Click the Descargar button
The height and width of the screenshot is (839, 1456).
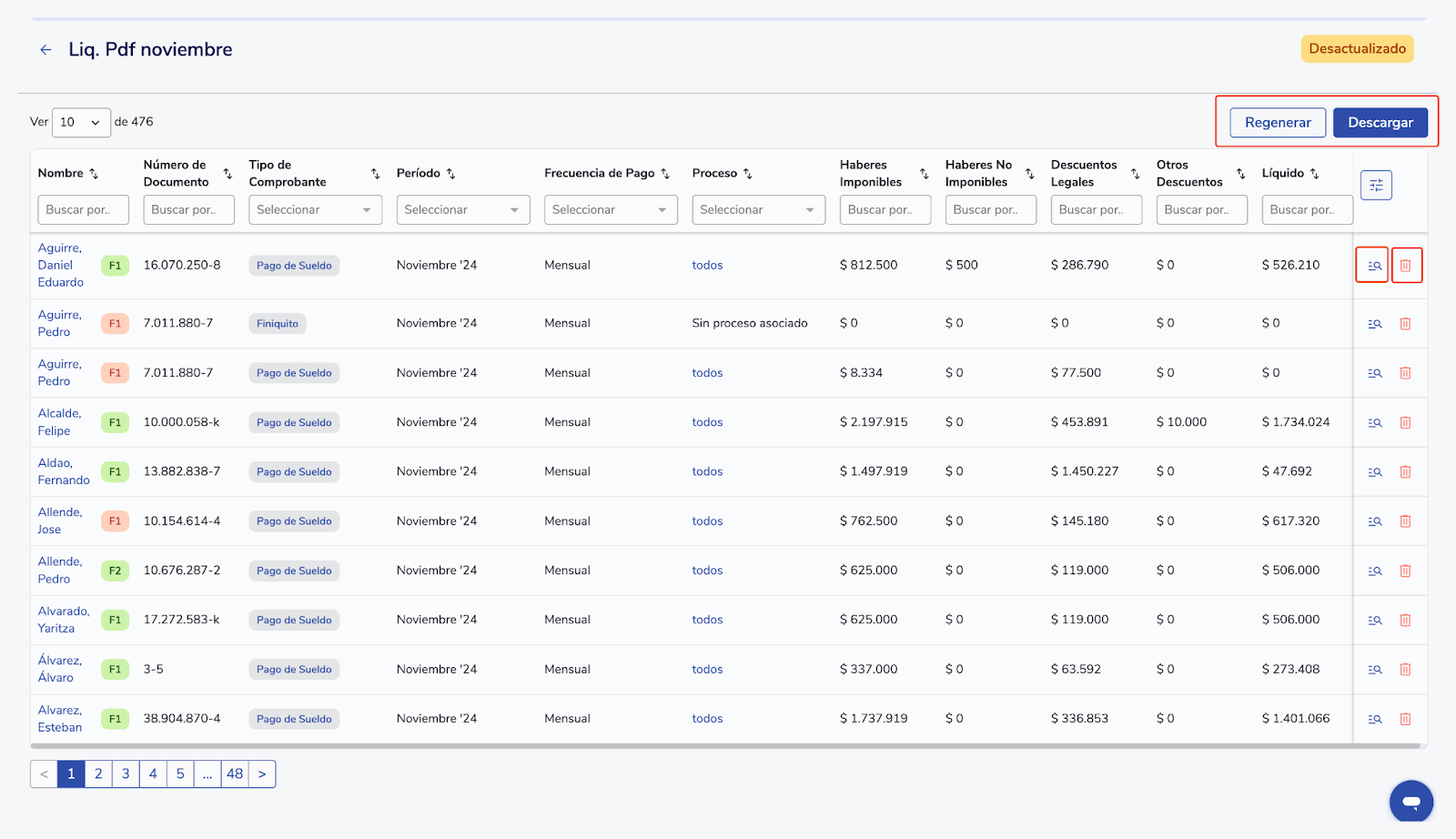click(1380, 123)
